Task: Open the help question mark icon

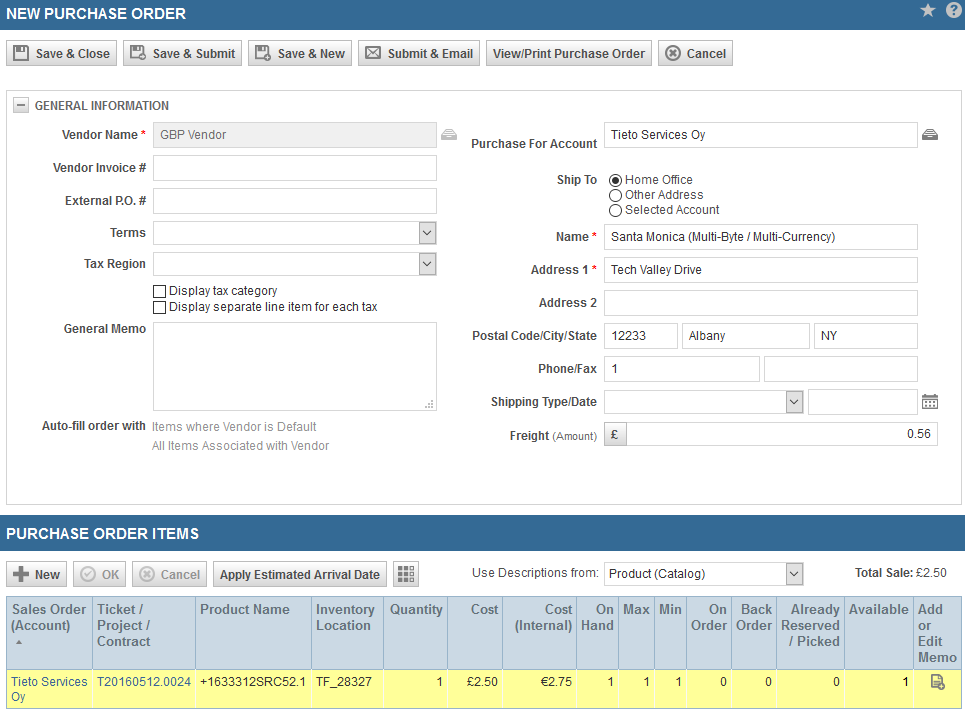Action: (953, 10)
